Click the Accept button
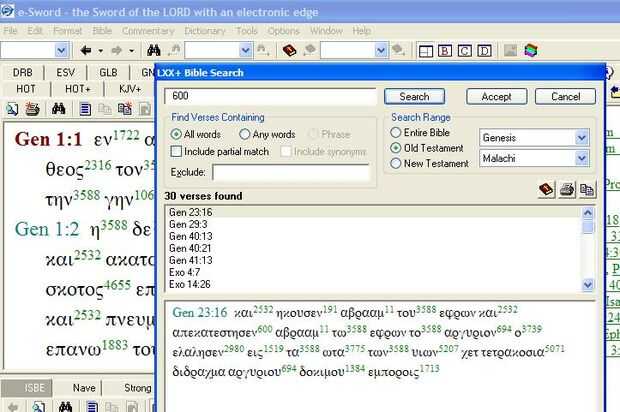 pyautogui.click(x=496, y=96)
